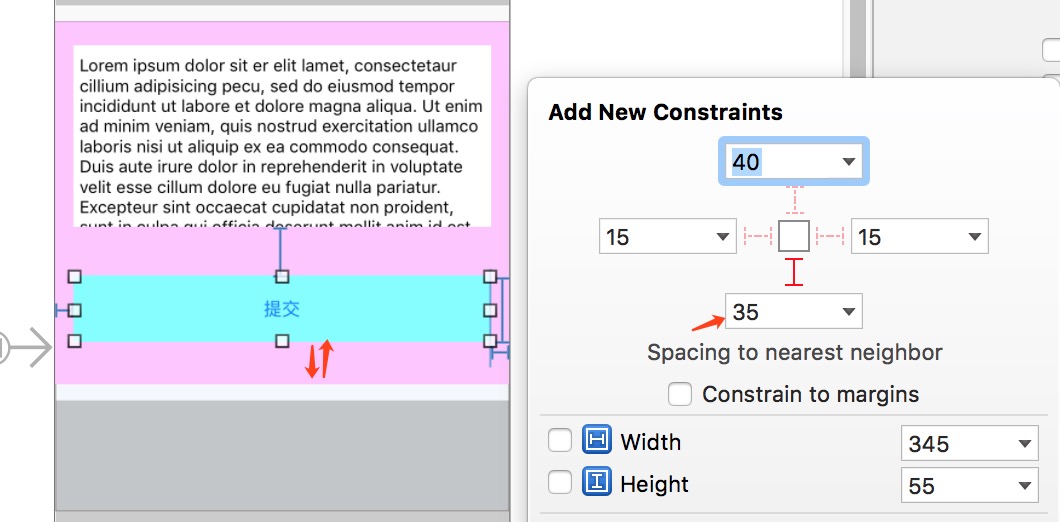Screen dimensions: 1060x522
Task: Grab the top-left resize handle of button
Action: pyautogui.click(x=74, y=277)
